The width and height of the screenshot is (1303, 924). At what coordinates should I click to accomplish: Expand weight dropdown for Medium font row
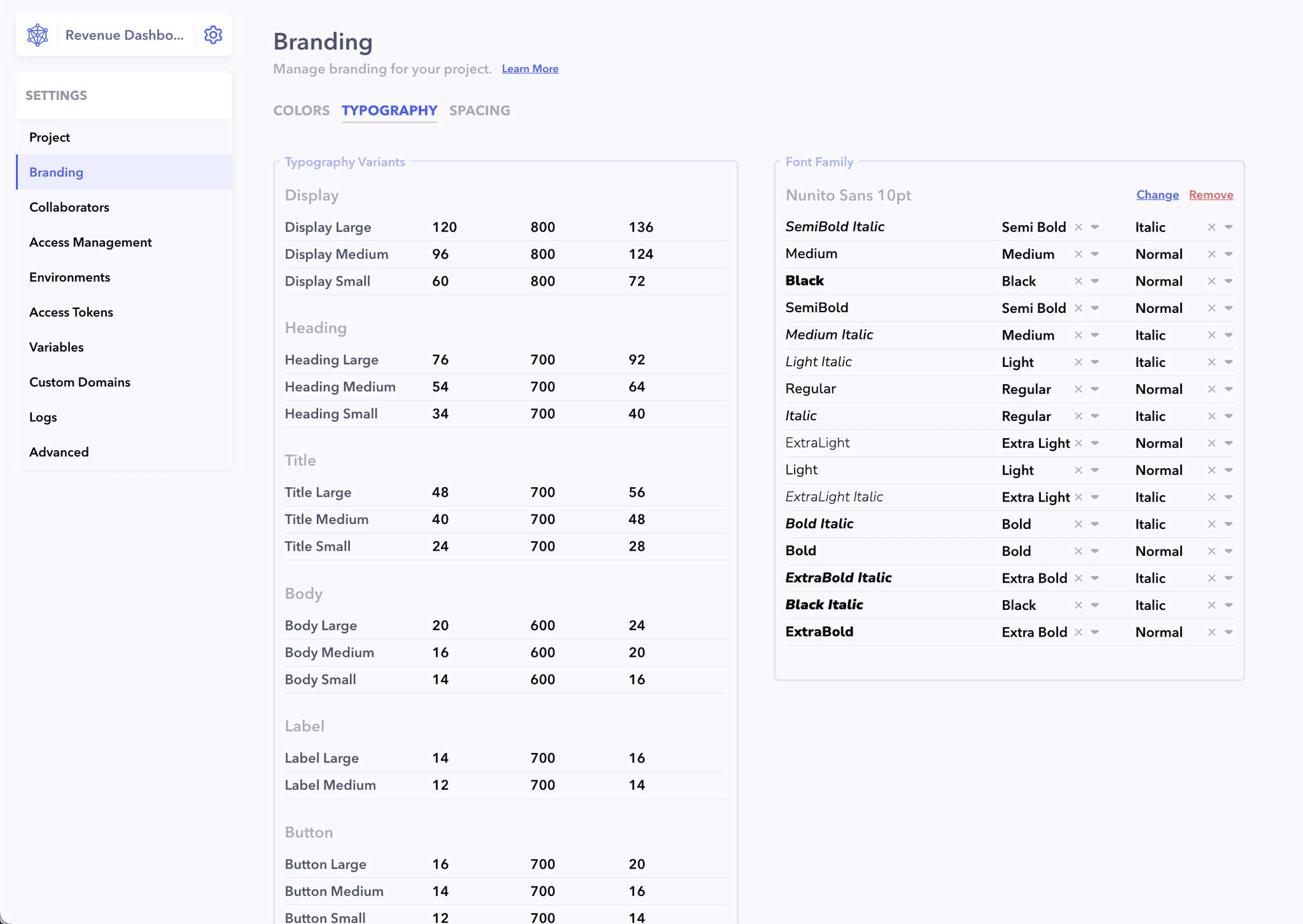point(1095,254)
